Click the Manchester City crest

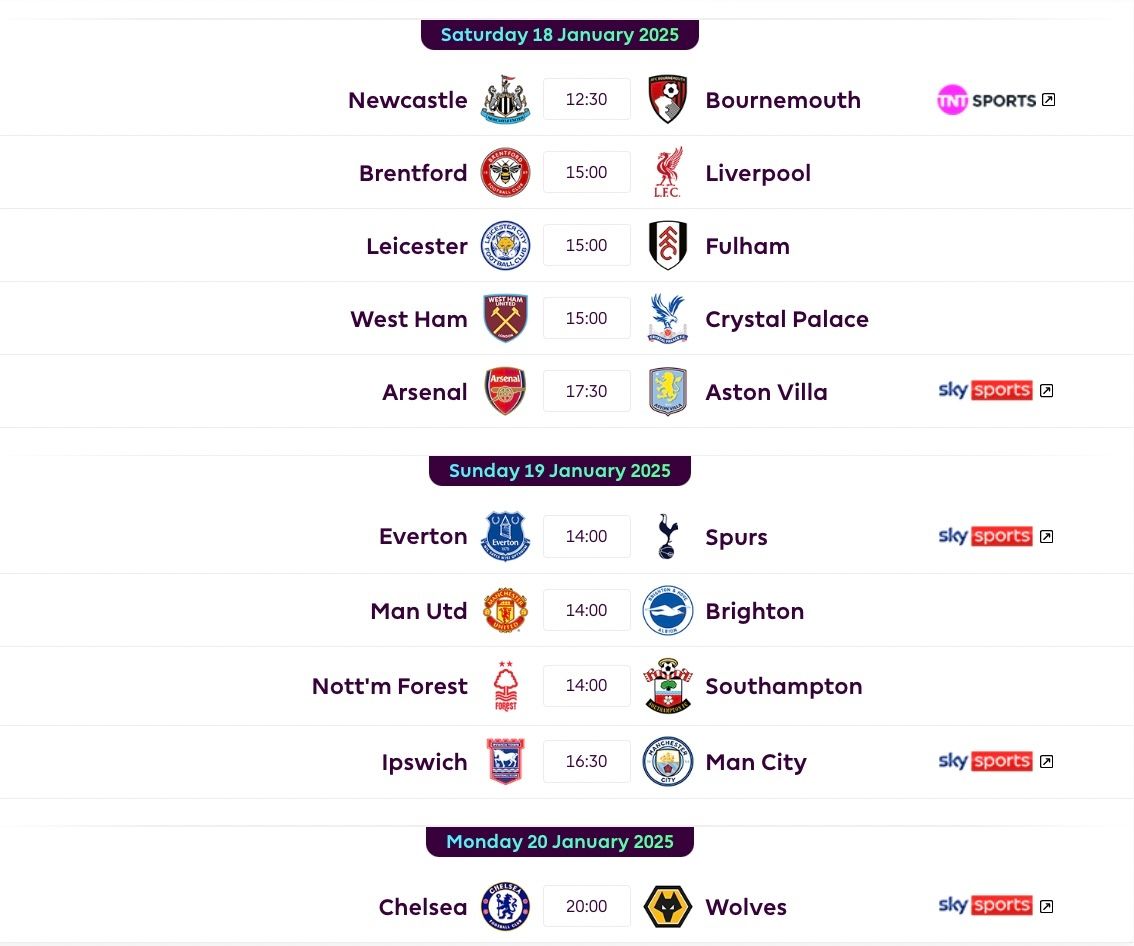pos(667,762)
